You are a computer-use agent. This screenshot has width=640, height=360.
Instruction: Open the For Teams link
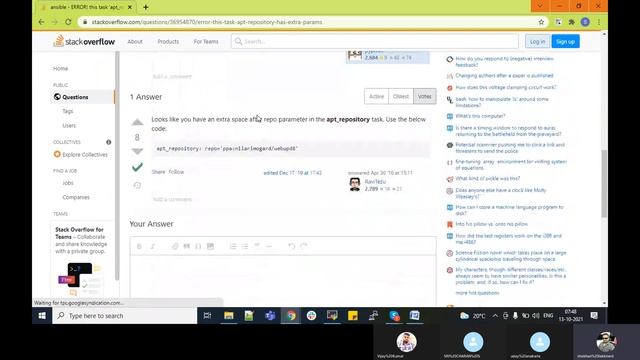coord(206,42)
